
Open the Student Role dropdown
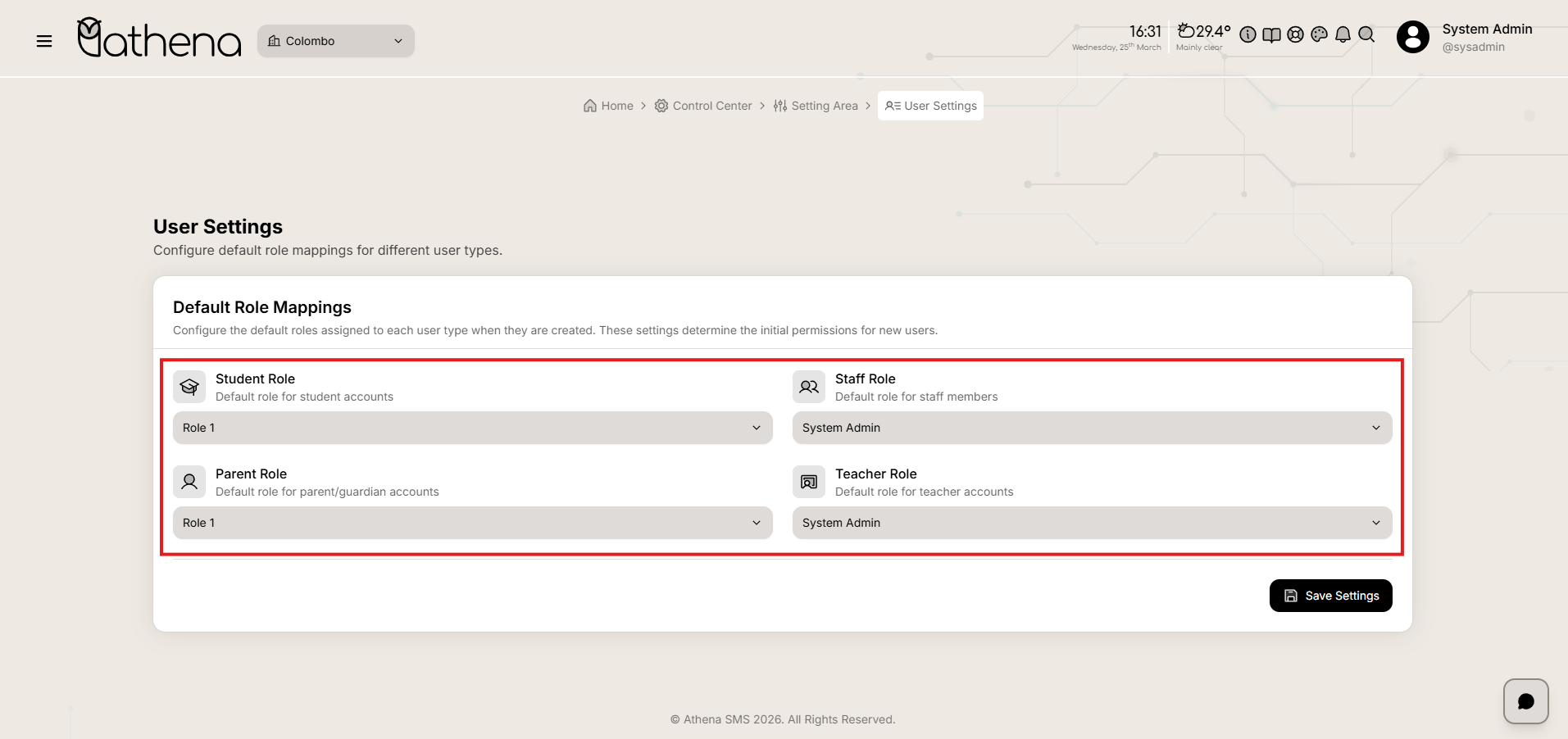[472, 428]
